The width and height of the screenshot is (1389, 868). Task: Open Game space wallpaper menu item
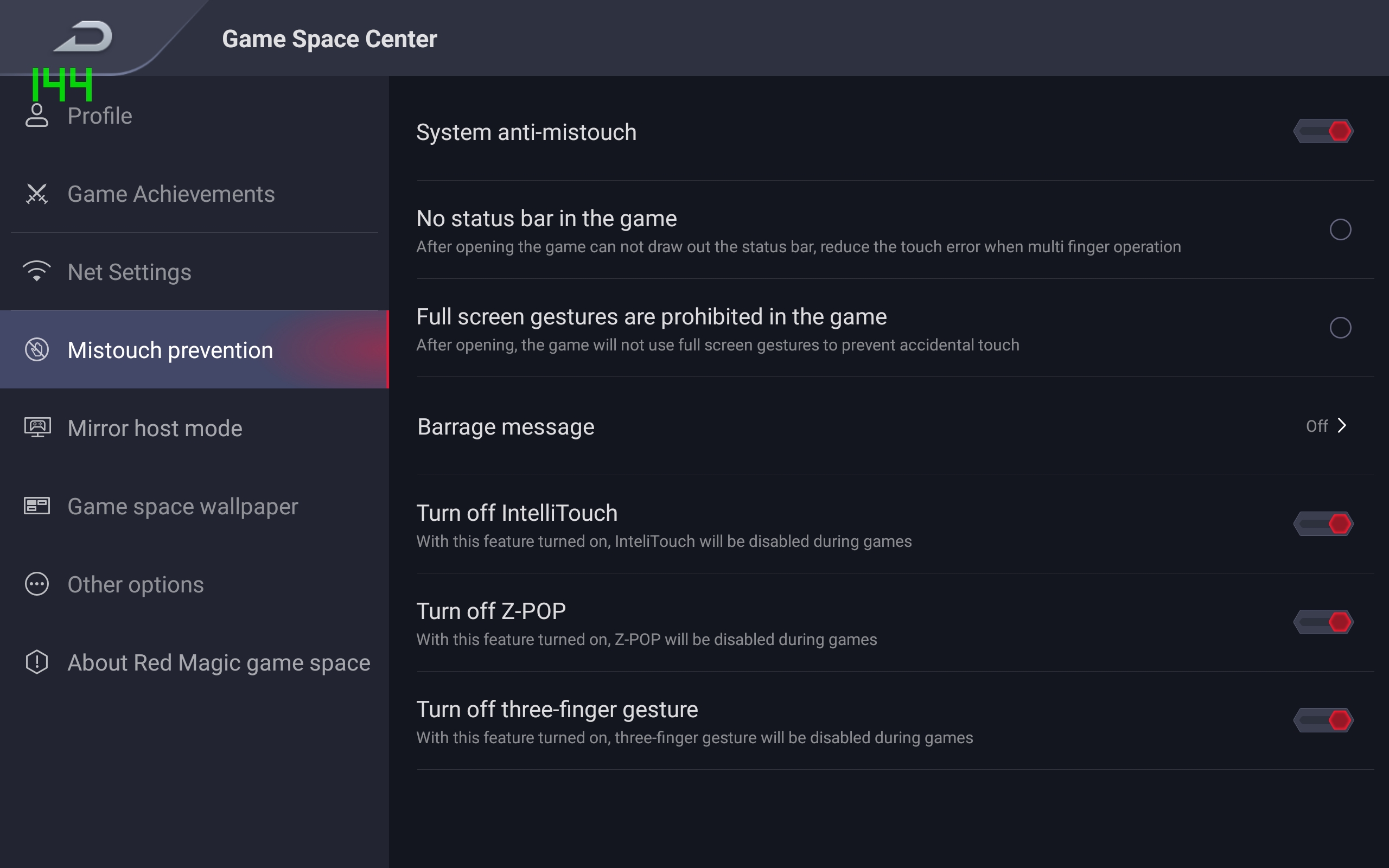click(x=182, y=506)
